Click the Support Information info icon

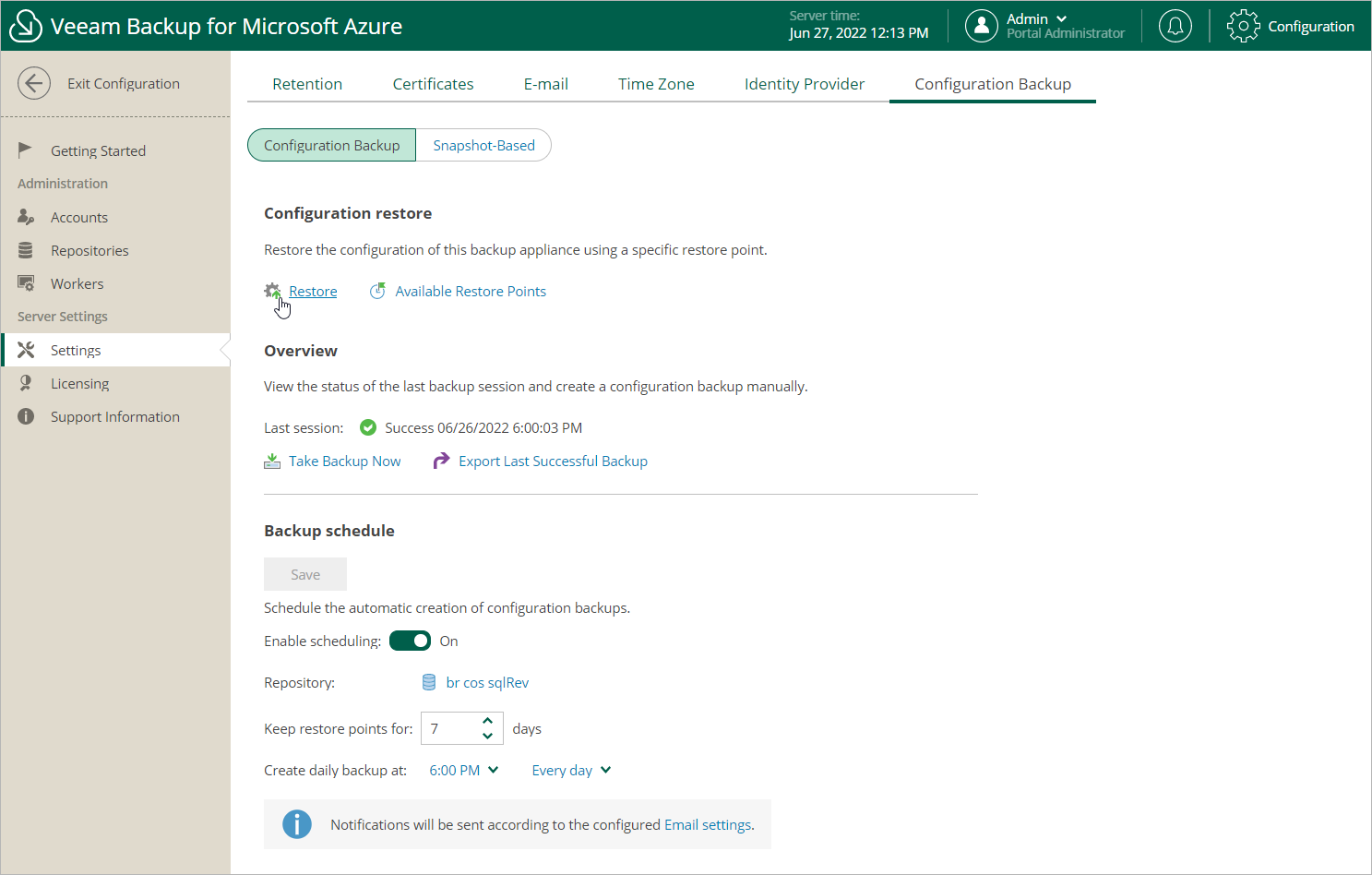click(x=26, y=416)
